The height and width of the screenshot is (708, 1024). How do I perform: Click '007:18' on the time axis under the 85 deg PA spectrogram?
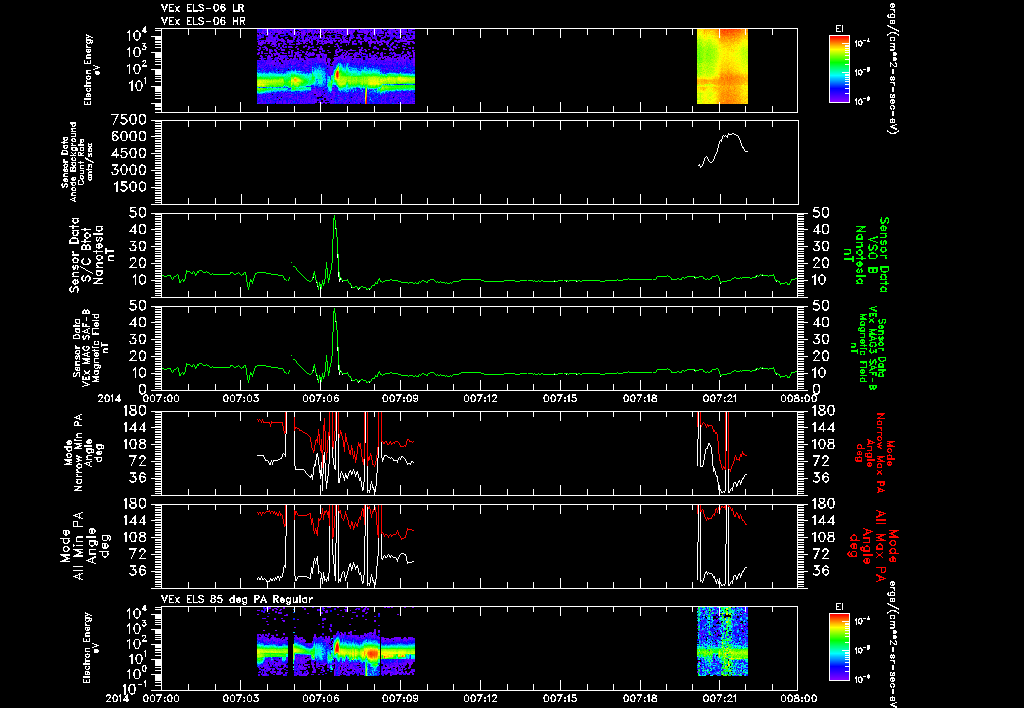640,698
